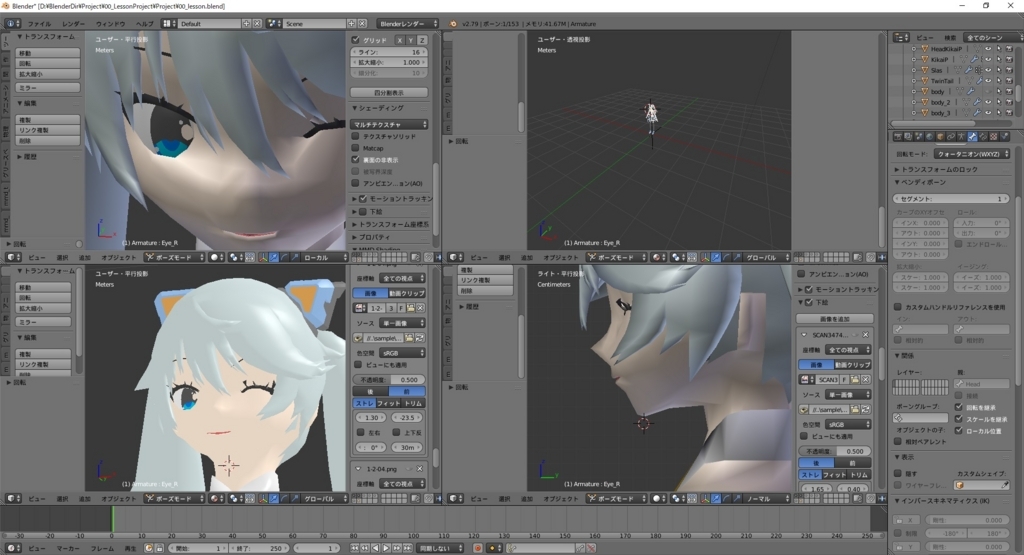This screenshot has height=555, width=1024.
Task: Play animation in reverse icon
Action: point(376,548)
